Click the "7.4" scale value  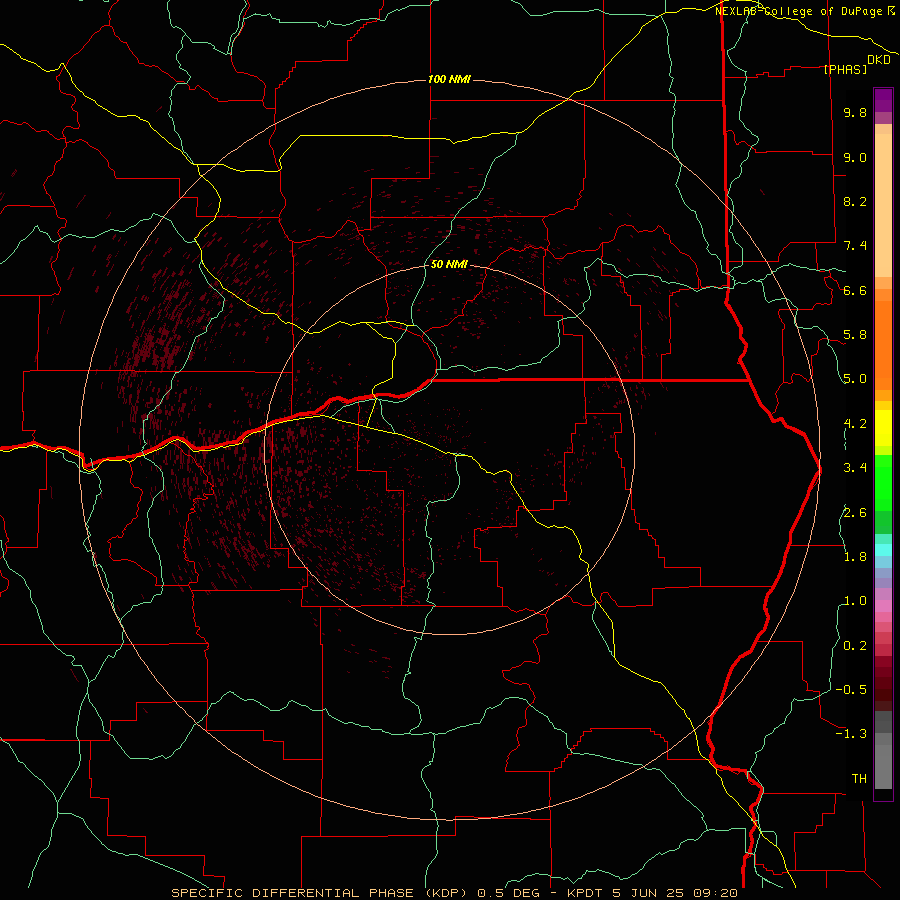coord(855,246)
